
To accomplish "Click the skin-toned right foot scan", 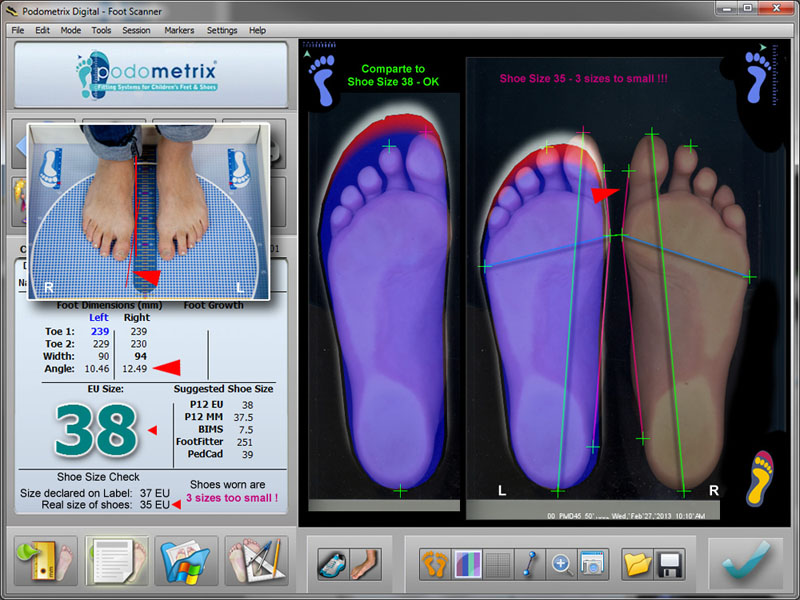I will pos(686,314).
